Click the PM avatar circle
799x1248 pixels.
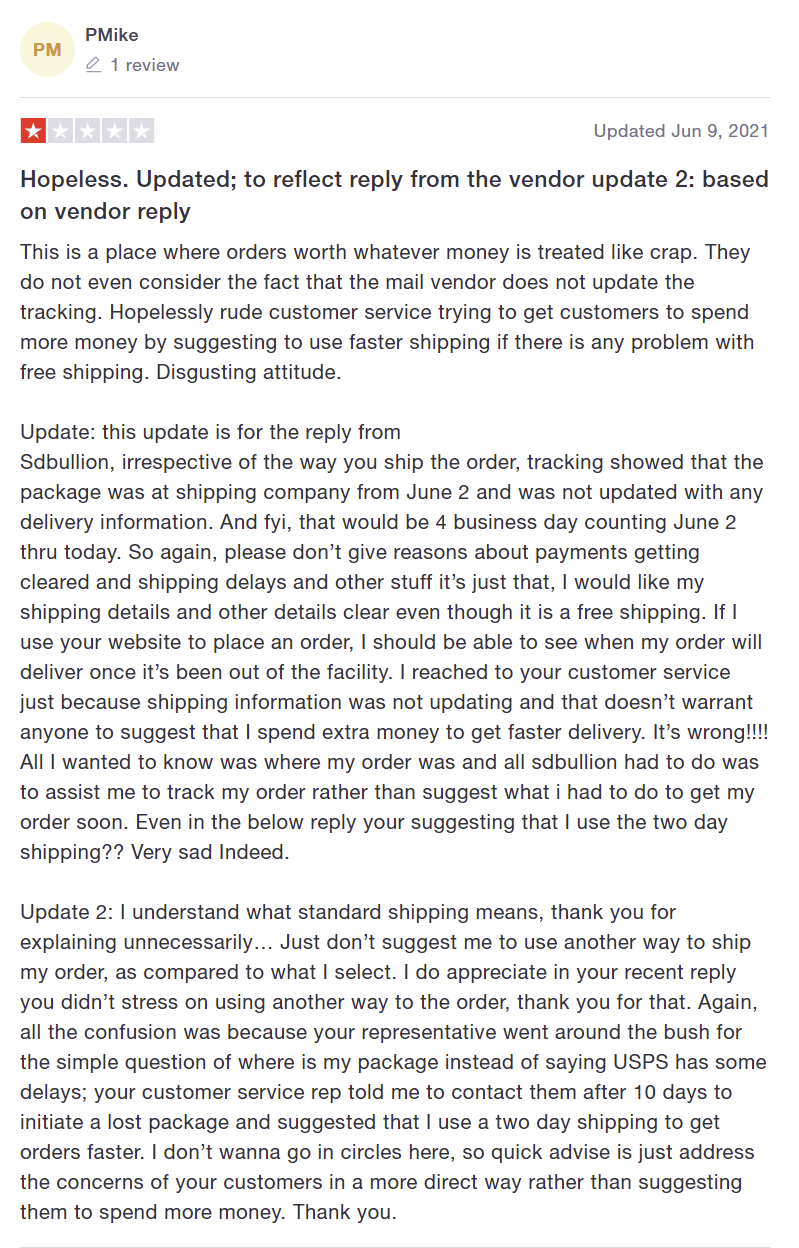click(47, 49)
